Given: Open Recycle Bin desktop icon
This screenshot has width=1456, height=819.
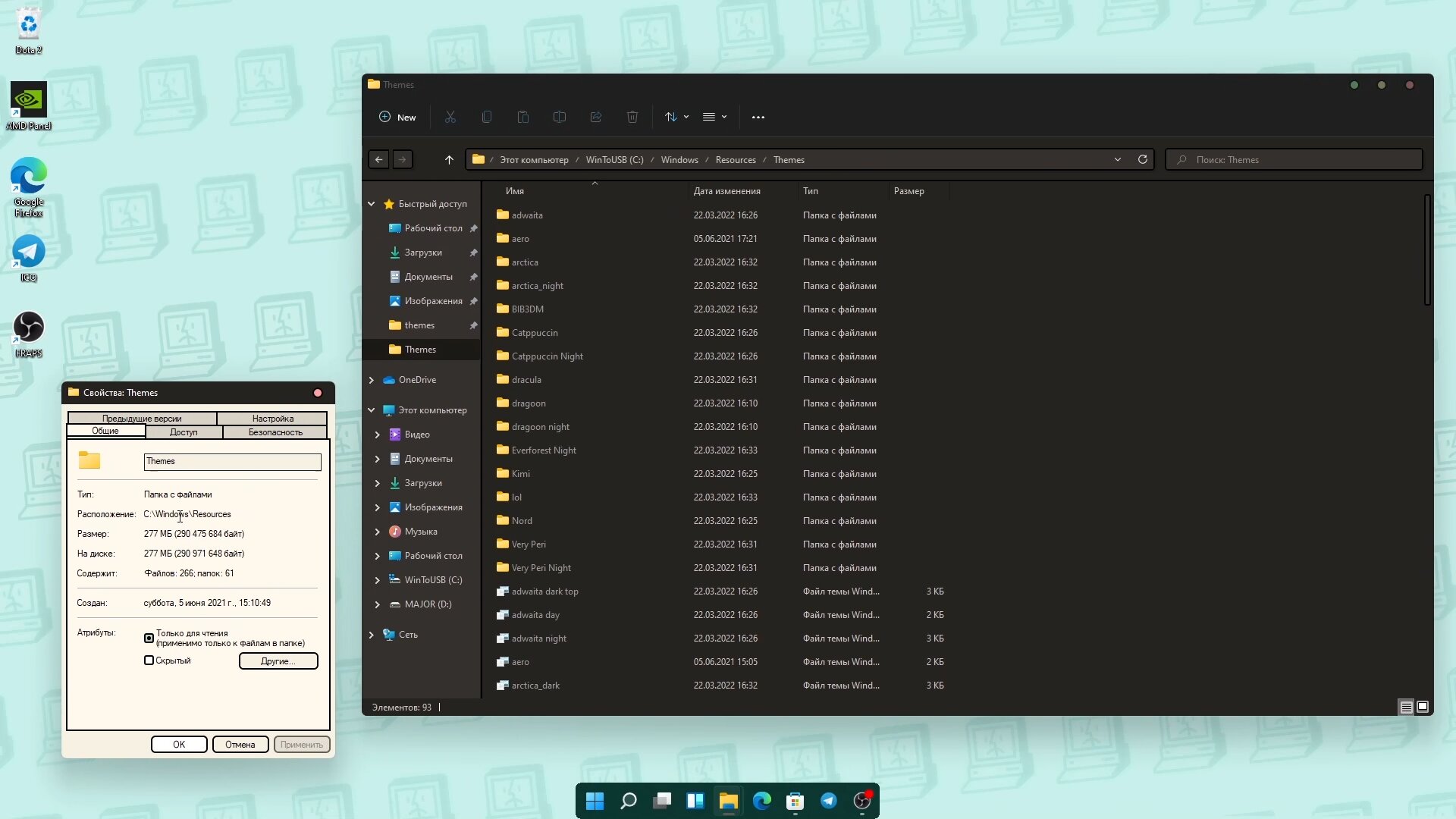Looking at the screenshot, I should (x=29, y=30).
